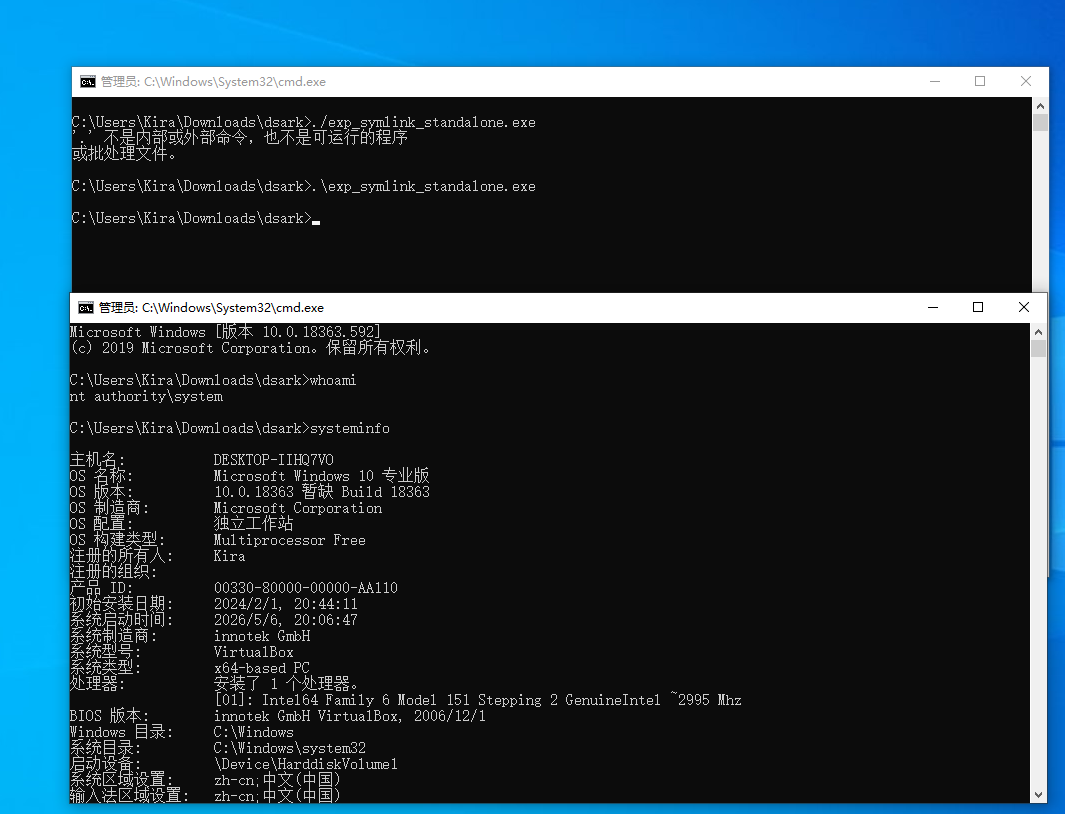Close the rear cmd window
This screenshot has height=814, width=1065.
1026,82
